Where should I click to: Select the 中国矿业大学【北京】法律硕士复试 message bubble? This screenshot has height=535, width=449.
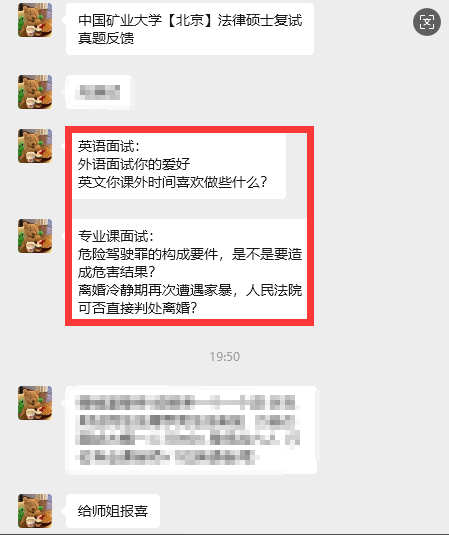pos(190,29)
